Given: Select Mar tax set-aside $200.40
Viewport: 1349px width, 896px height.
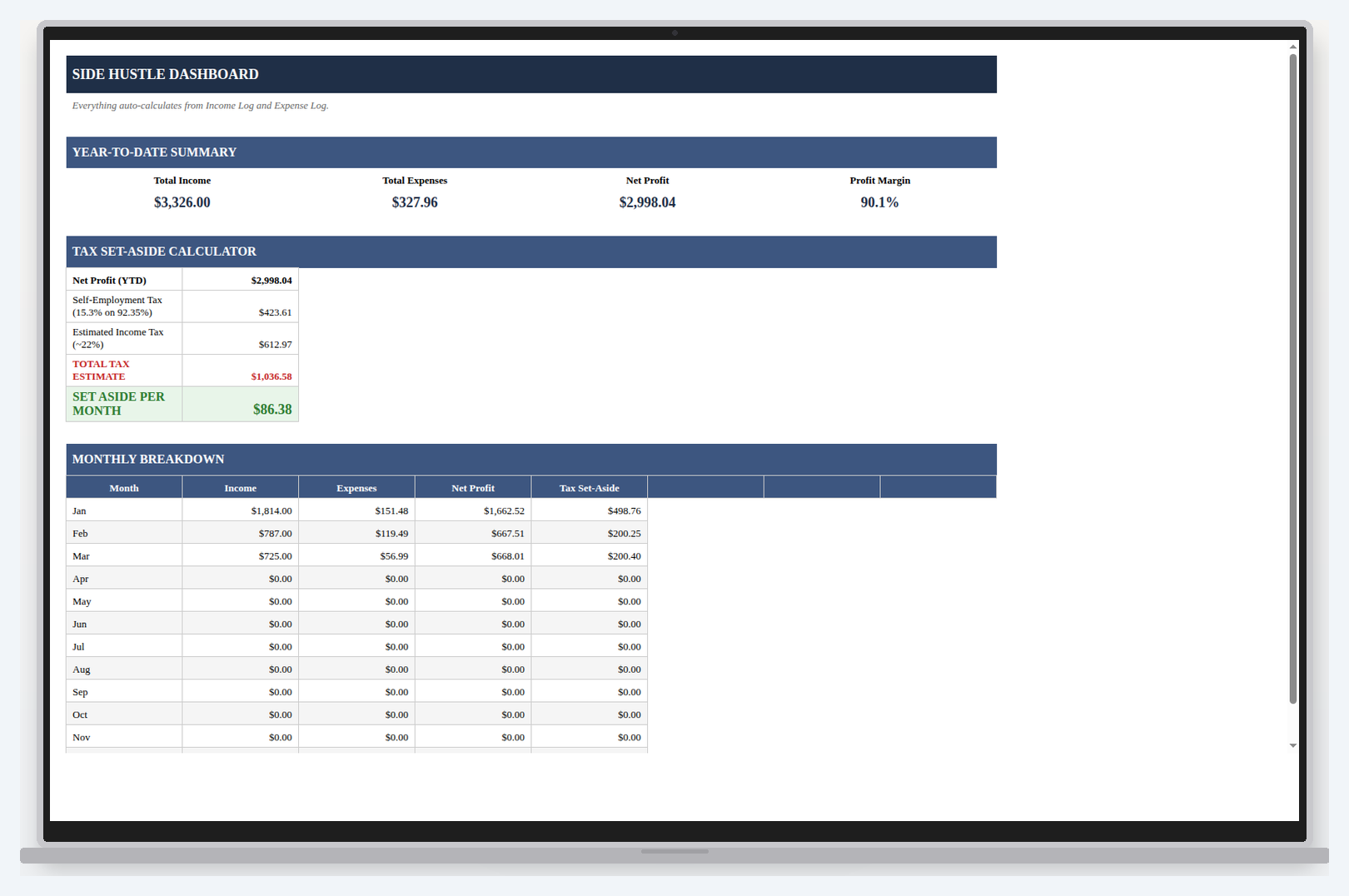Looking at the screenshot, I should [x=590, y=555].
